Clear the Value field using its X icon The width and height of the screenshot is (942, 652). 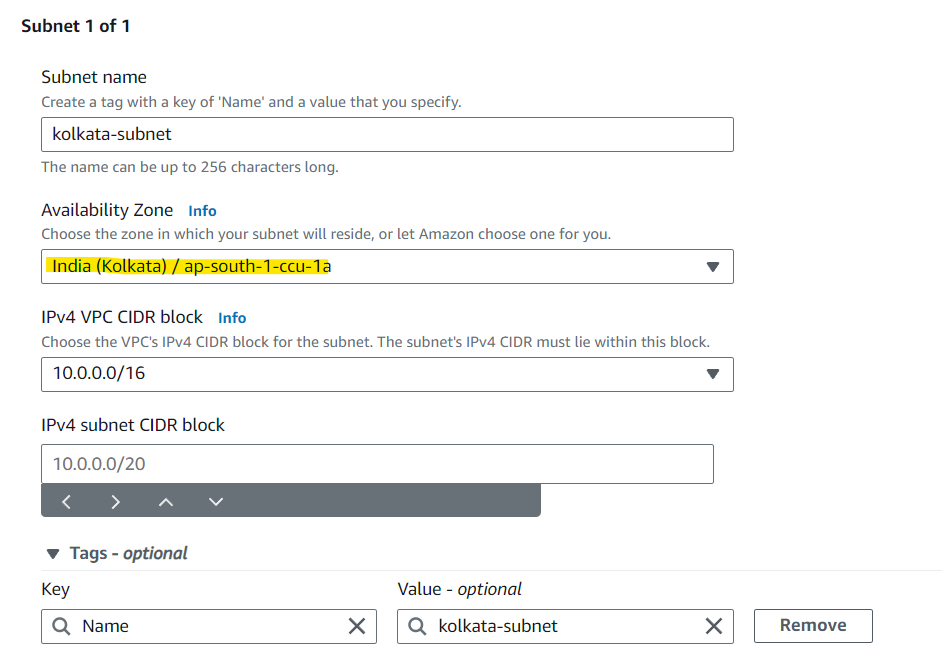tap(714, 626)
